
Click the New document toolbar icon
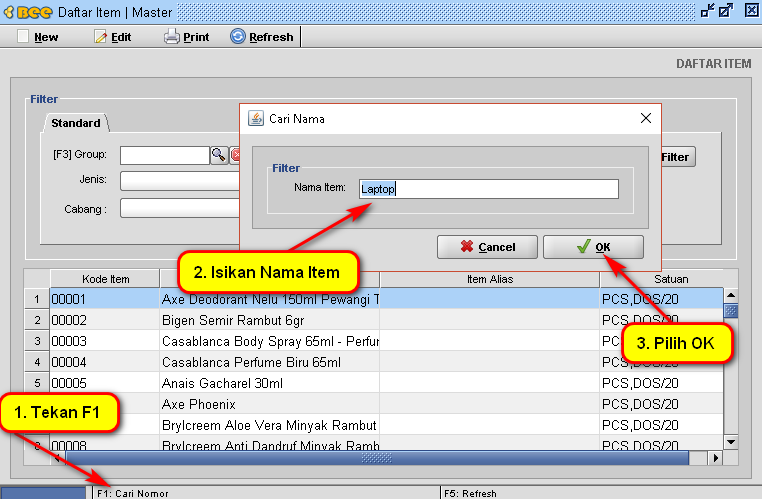click(24, 37)
